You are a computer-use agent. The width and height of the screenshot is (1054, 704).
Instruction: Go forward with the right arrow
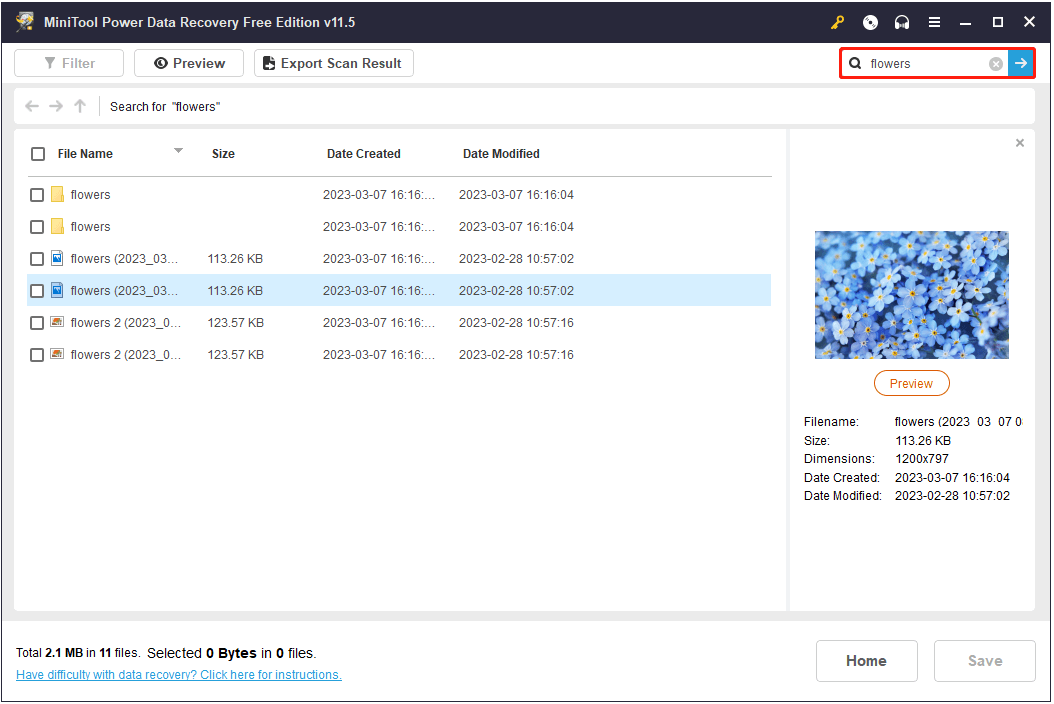pyautogui.click(x=56, y=106)
